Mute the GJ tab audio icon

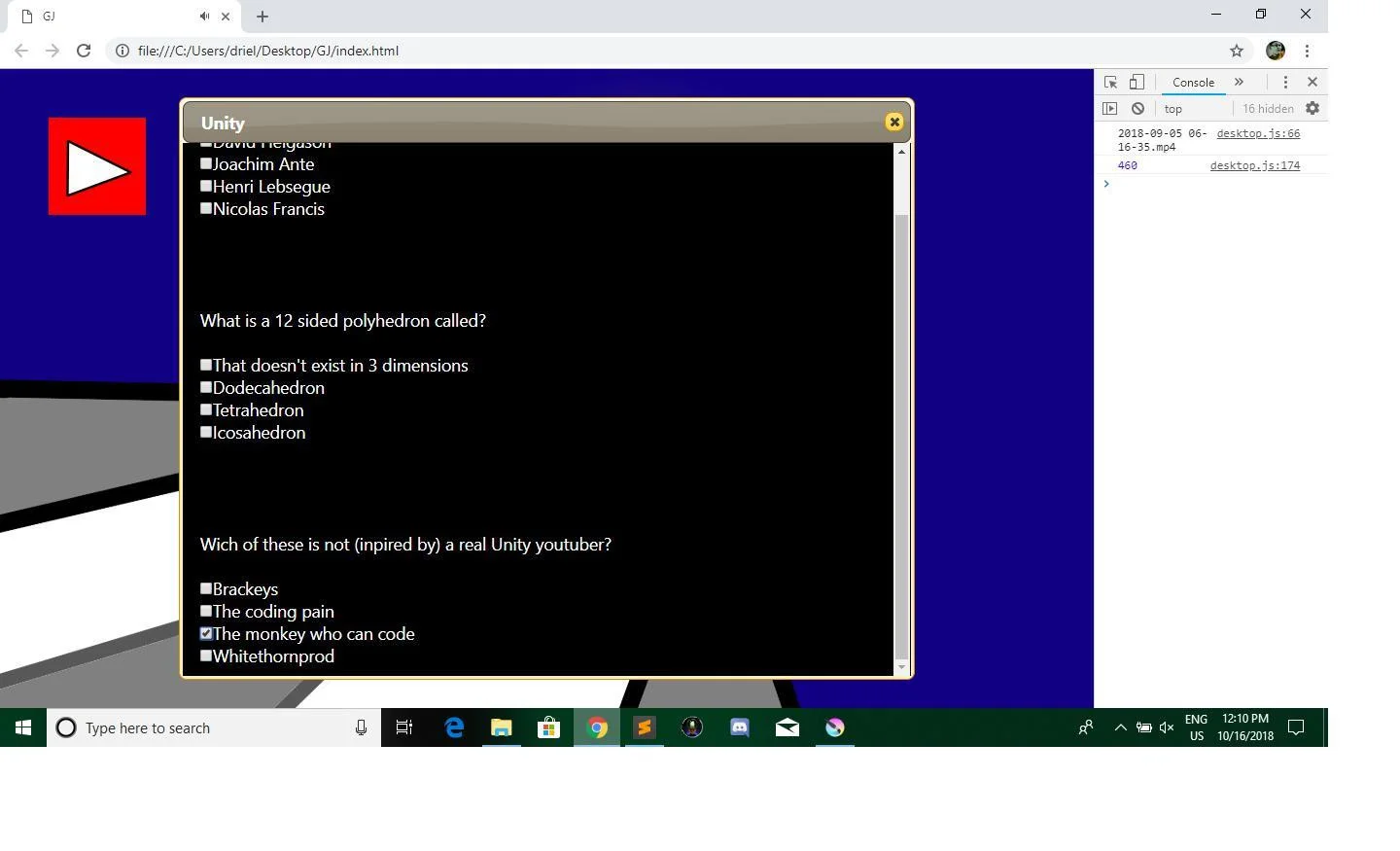coord(204,17)
